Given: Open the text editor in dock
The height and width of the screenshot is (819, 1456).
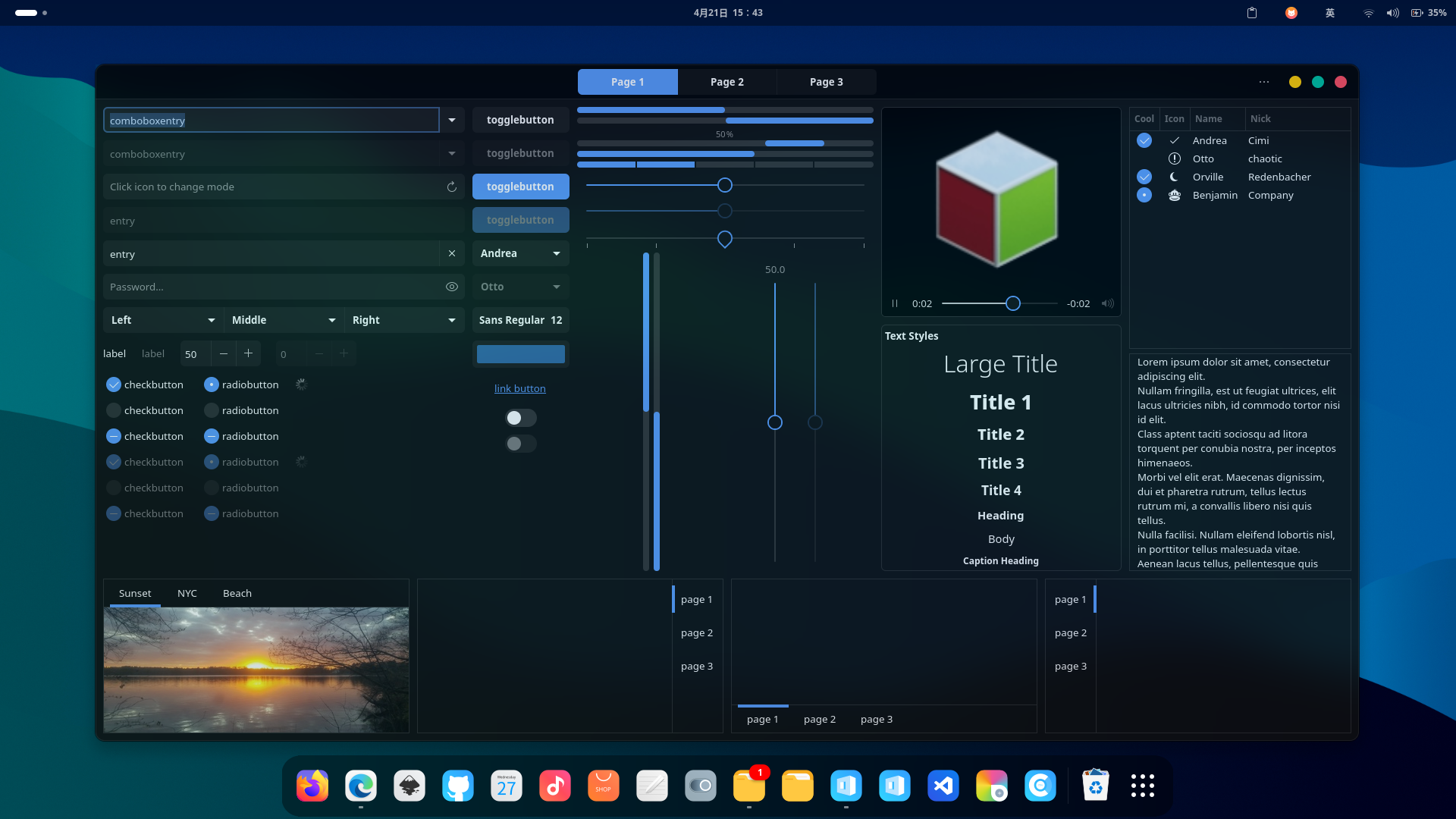Looking at the screenshot, I should [x=652, y=786].
